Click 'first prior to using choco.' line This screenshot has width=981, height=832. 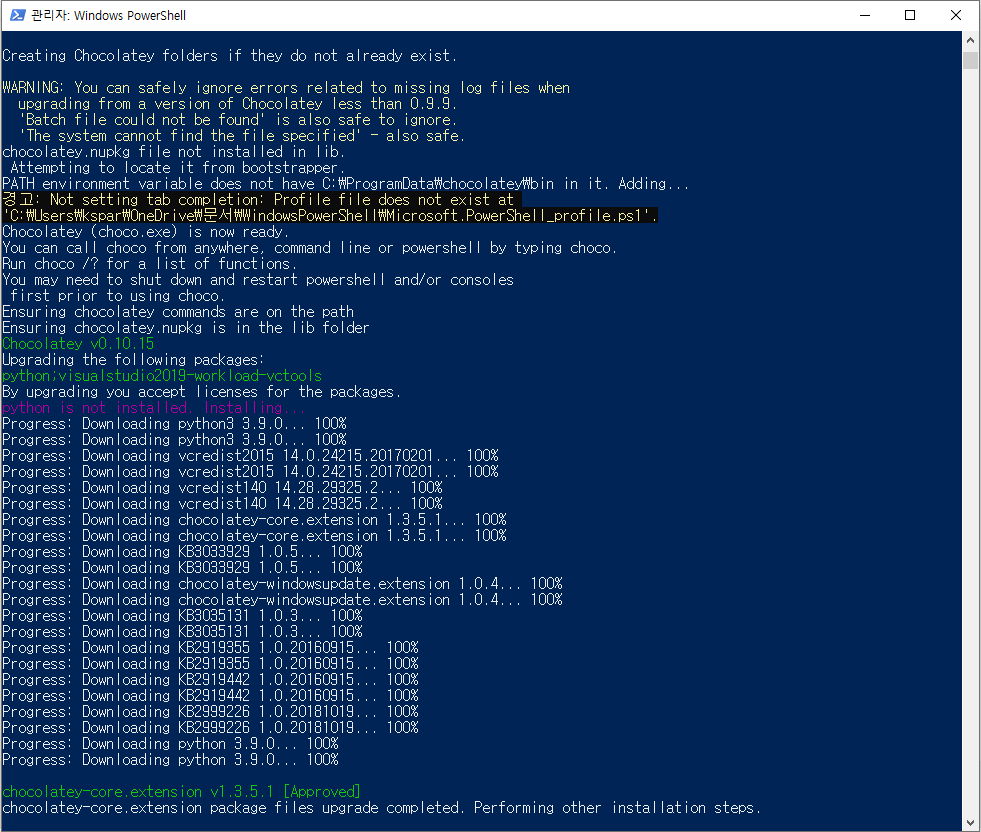click(x=117, y=296)
